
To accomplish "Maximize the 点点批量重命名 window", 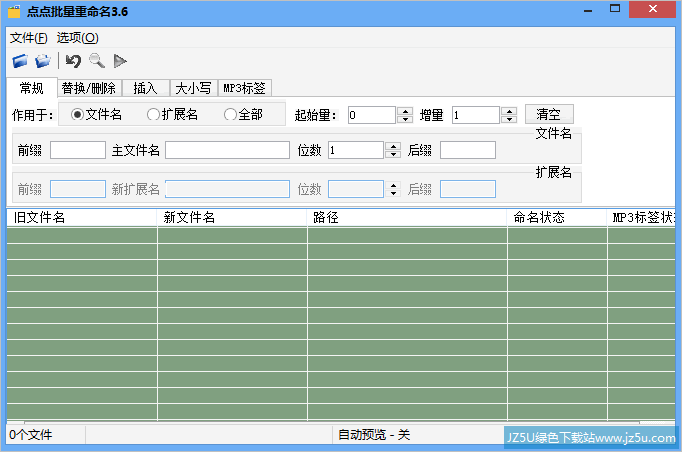I will 615,9.
